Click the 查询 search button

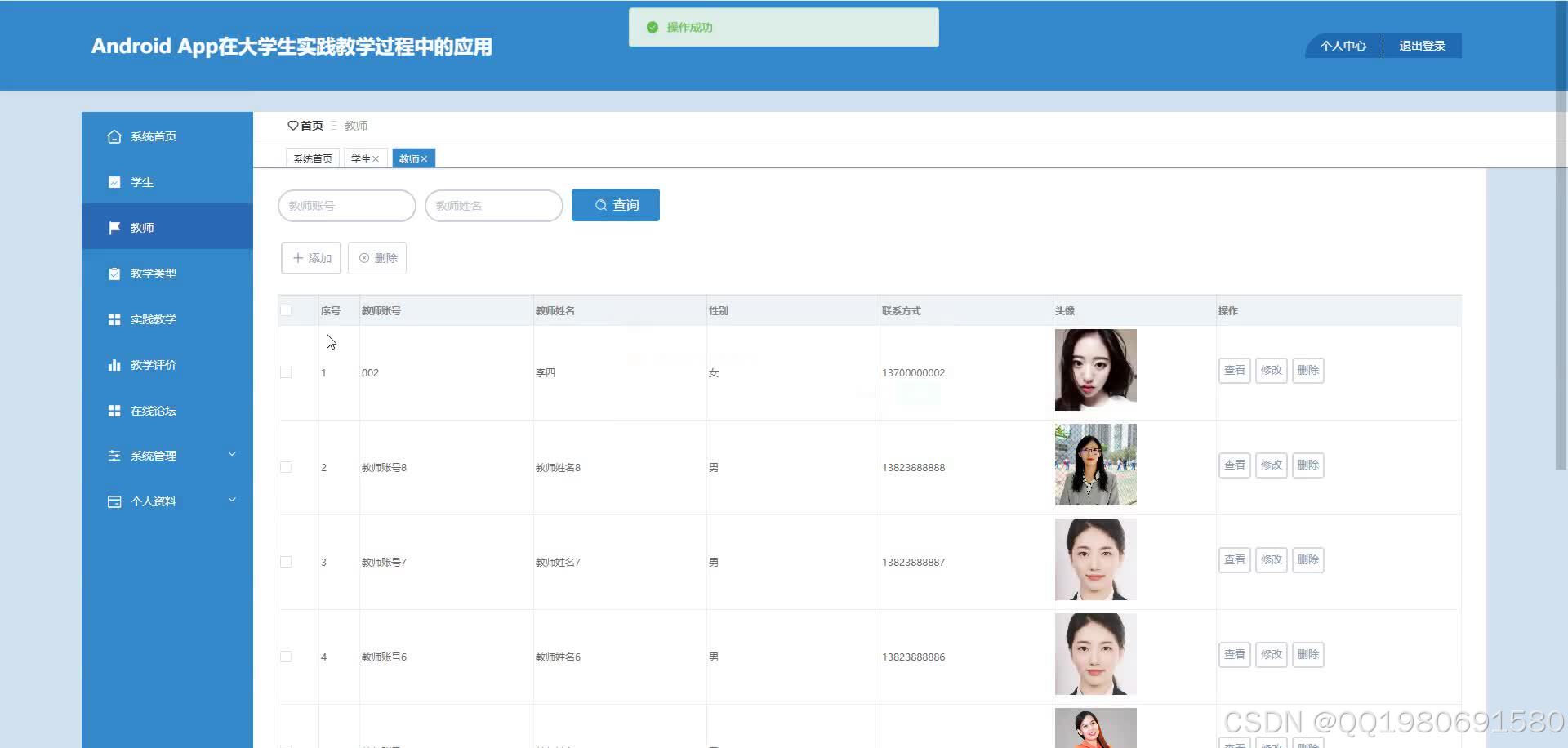click(x=616, y=205)
